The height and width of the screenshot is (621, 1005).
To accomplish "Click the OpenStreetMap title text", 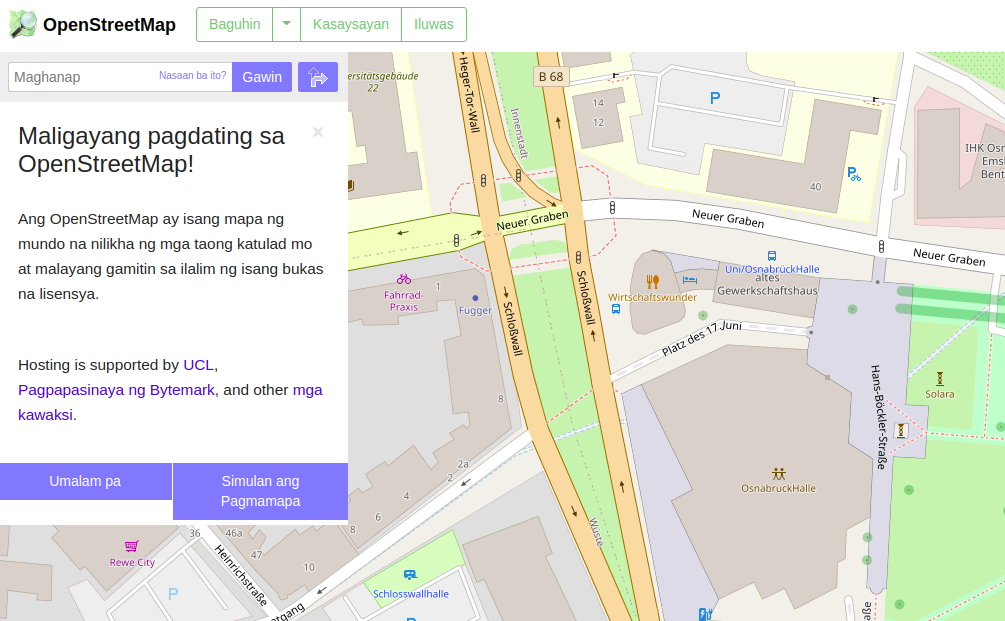I will [110, 24].
